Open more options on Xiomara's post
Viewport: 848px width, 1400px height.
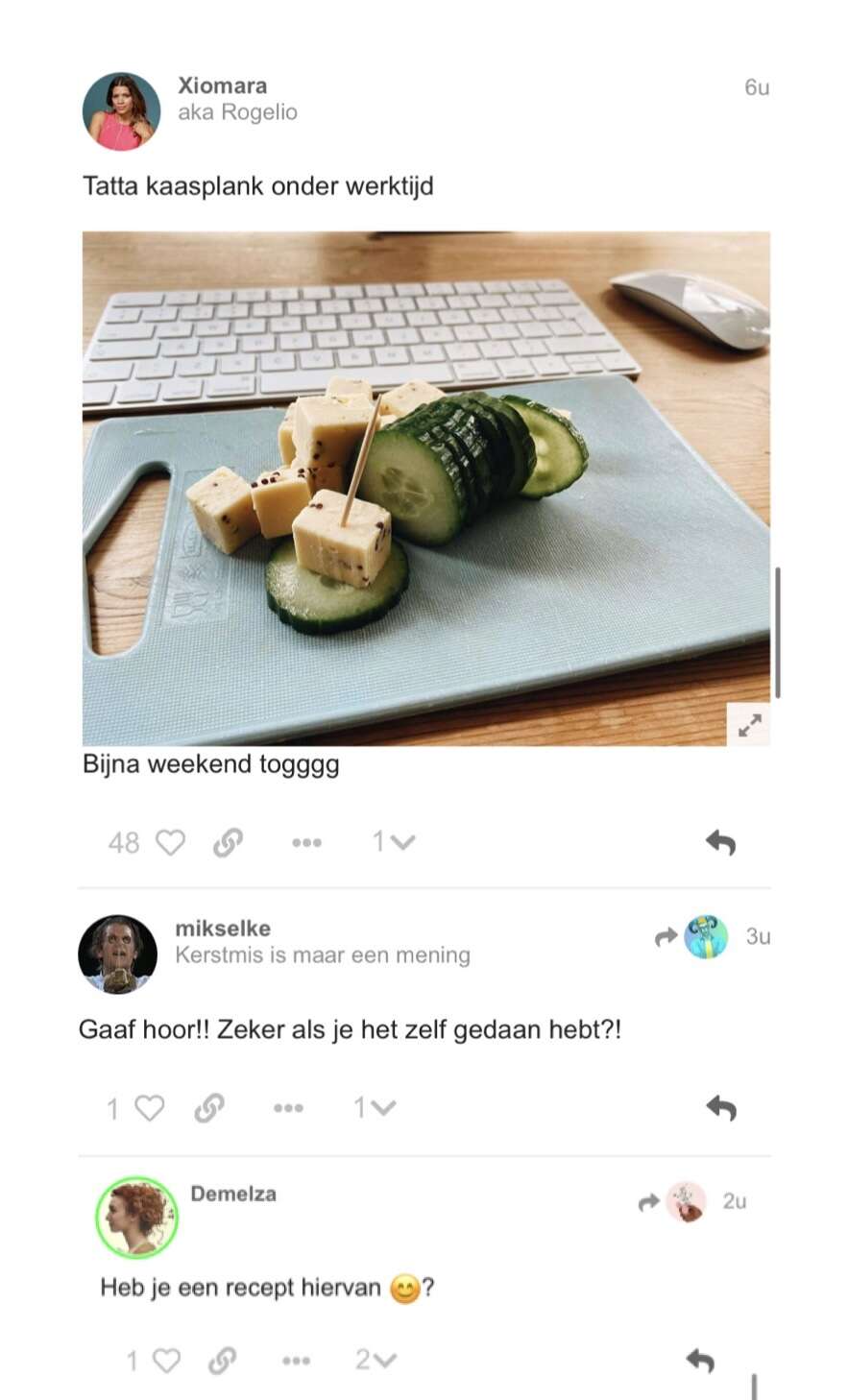click(x=306, y=843)
